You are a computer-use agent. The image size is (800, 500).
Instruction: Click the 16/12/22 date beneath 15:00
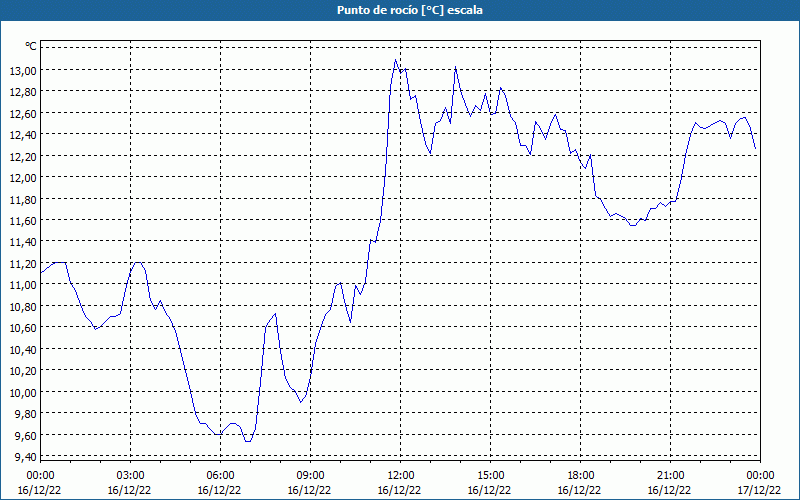click(489, 490)
